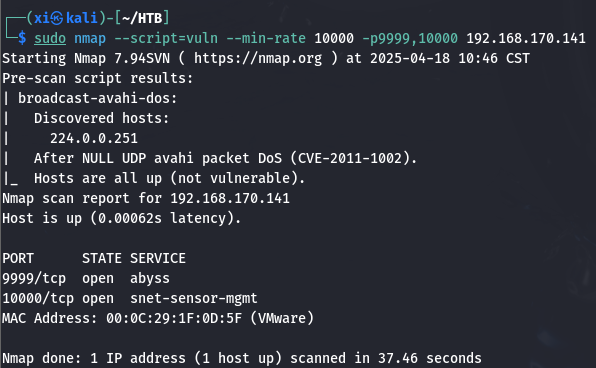596x368 pixels.
Task: Click the https://nmap.org link
Action: click(x=258, y=59)
